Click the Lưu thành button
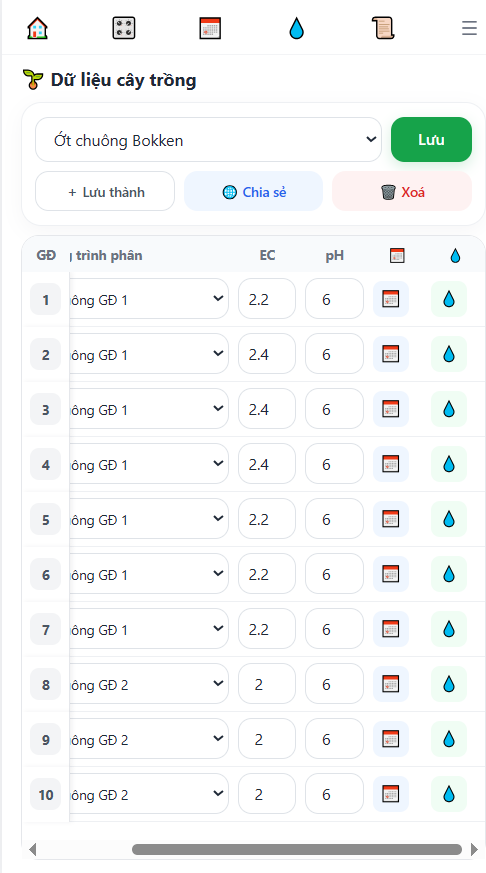The height and width of the screenshot is (873, 486). click(x=105, y=192)
